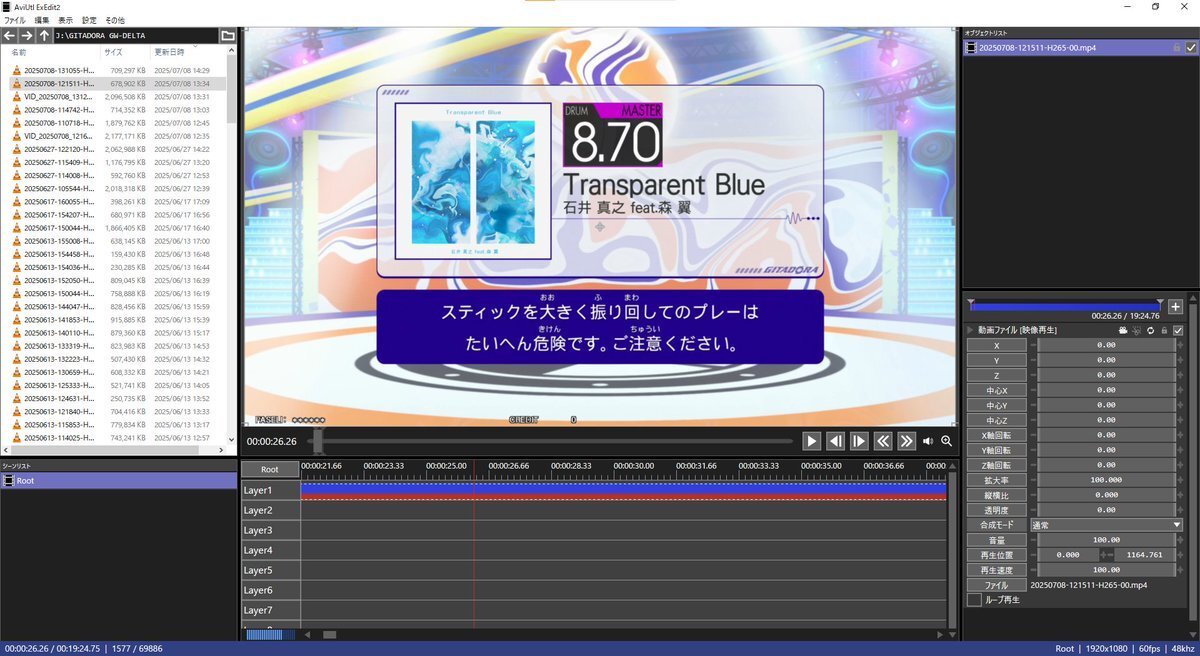Go forward in the file browser
This screenshot has height=656, width=1200.
pos(27,36)
